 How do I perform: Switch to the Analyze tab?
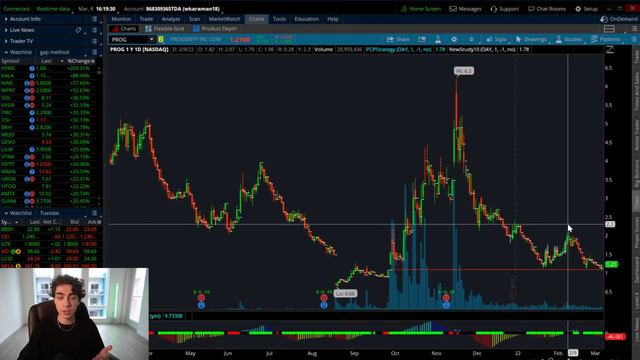coord(171,19)
